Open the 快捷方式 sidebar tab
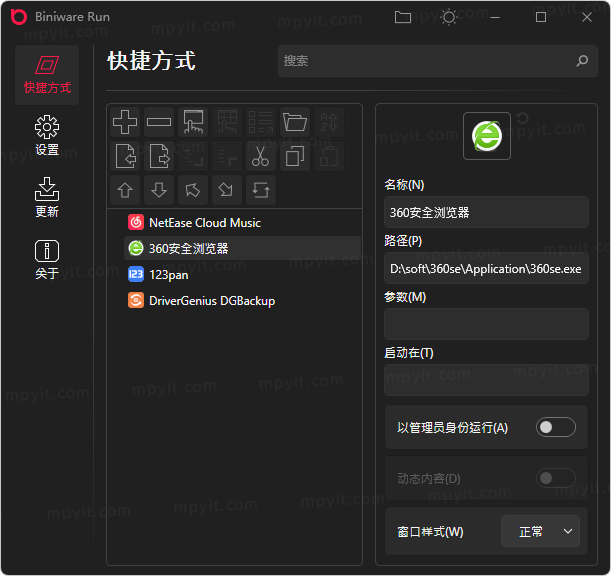611x576 pixels. (47, 75)
